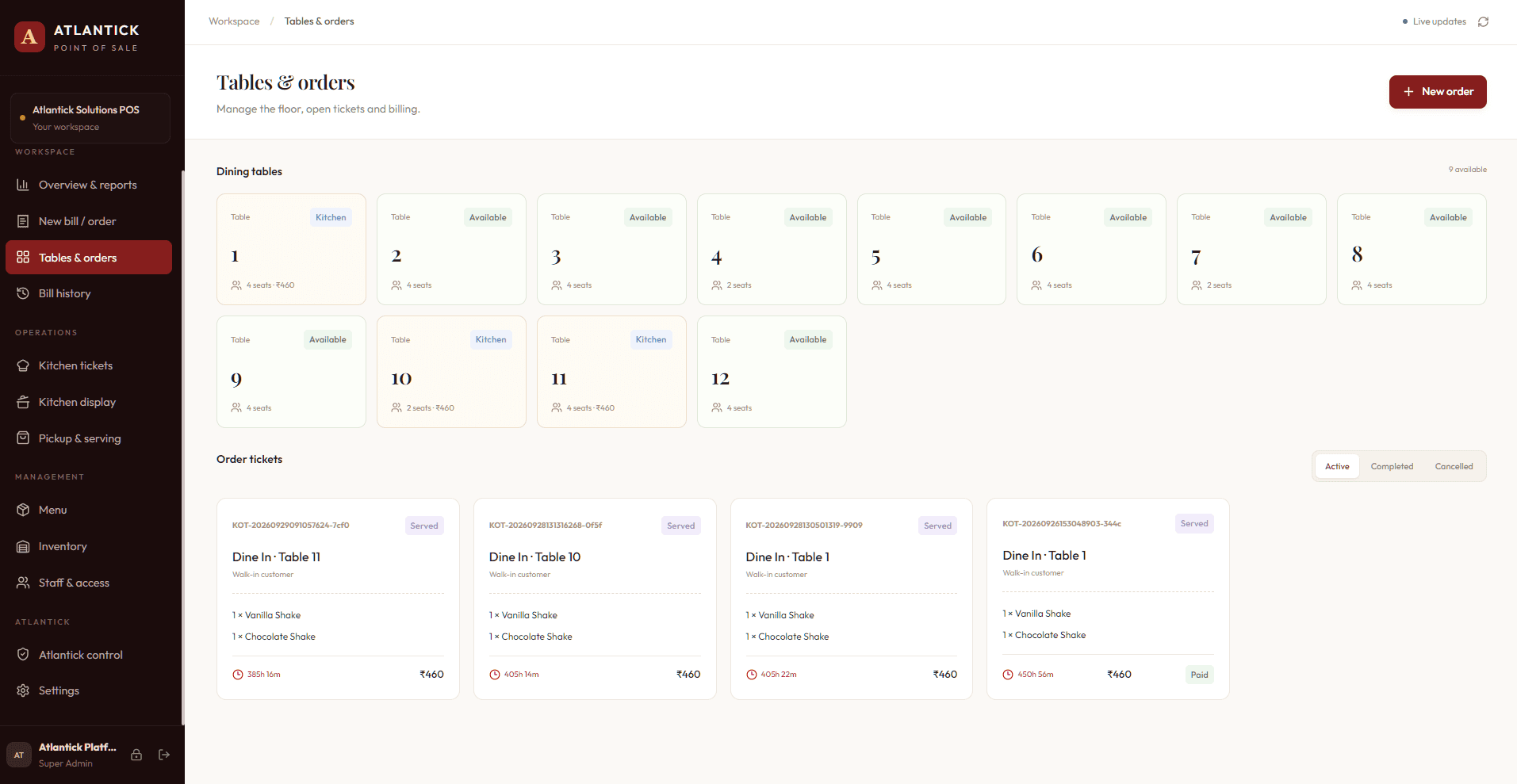Click the logout icon beside Super Admin
1517x784 pixels.
(x=164, y=755)
